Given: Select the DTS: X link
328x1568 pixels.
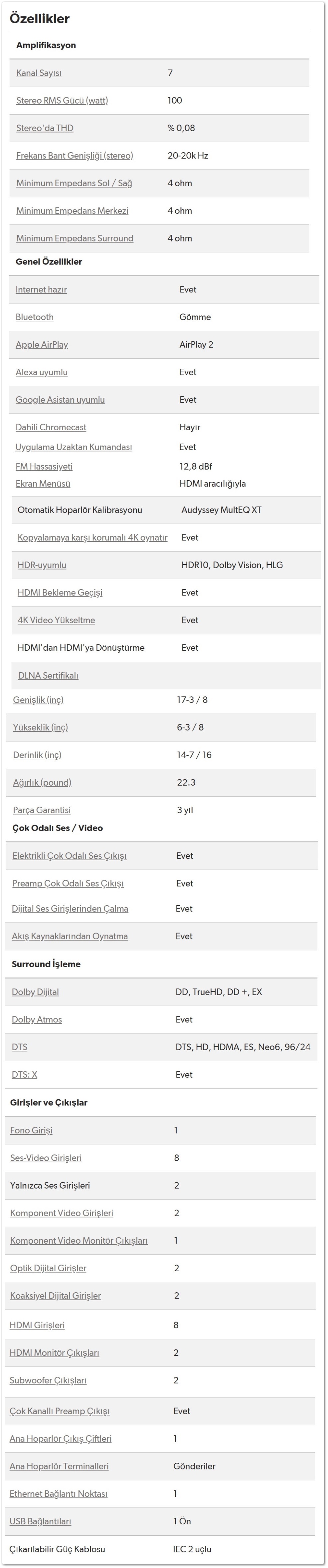Looking at the screenshot, I should coord(24,1074).
